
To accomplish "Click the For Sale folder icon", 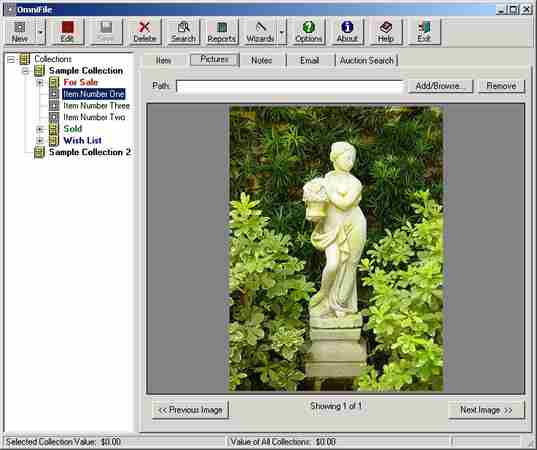I will tap(54, 83).
